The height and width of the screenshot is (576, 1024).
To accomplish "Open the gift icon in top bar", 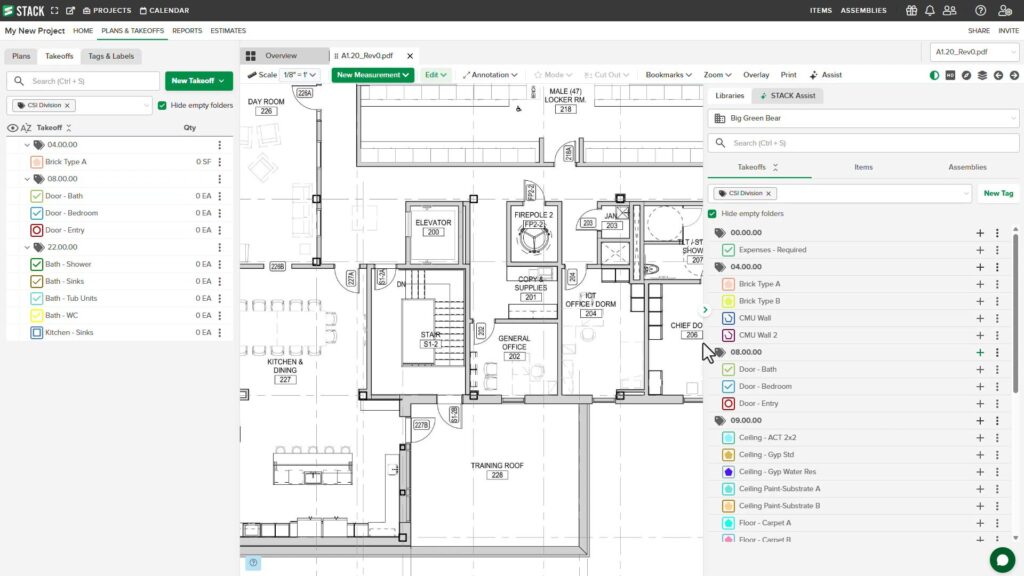I will click(x=911, y=10).
